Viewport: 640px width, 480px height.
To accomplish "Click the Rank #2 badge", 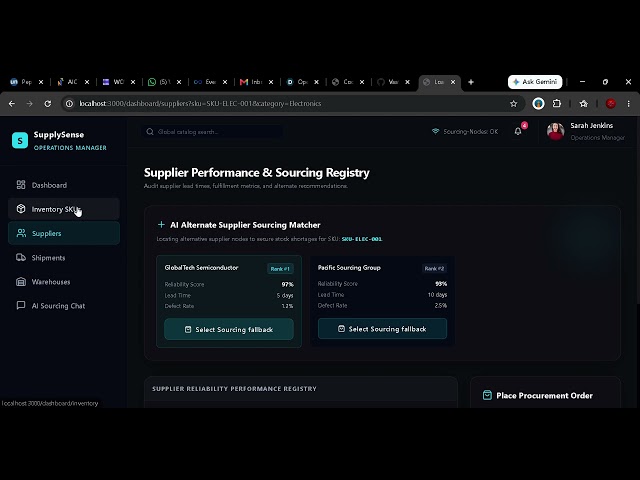I will pyautogui.click(x=434, y=268).
